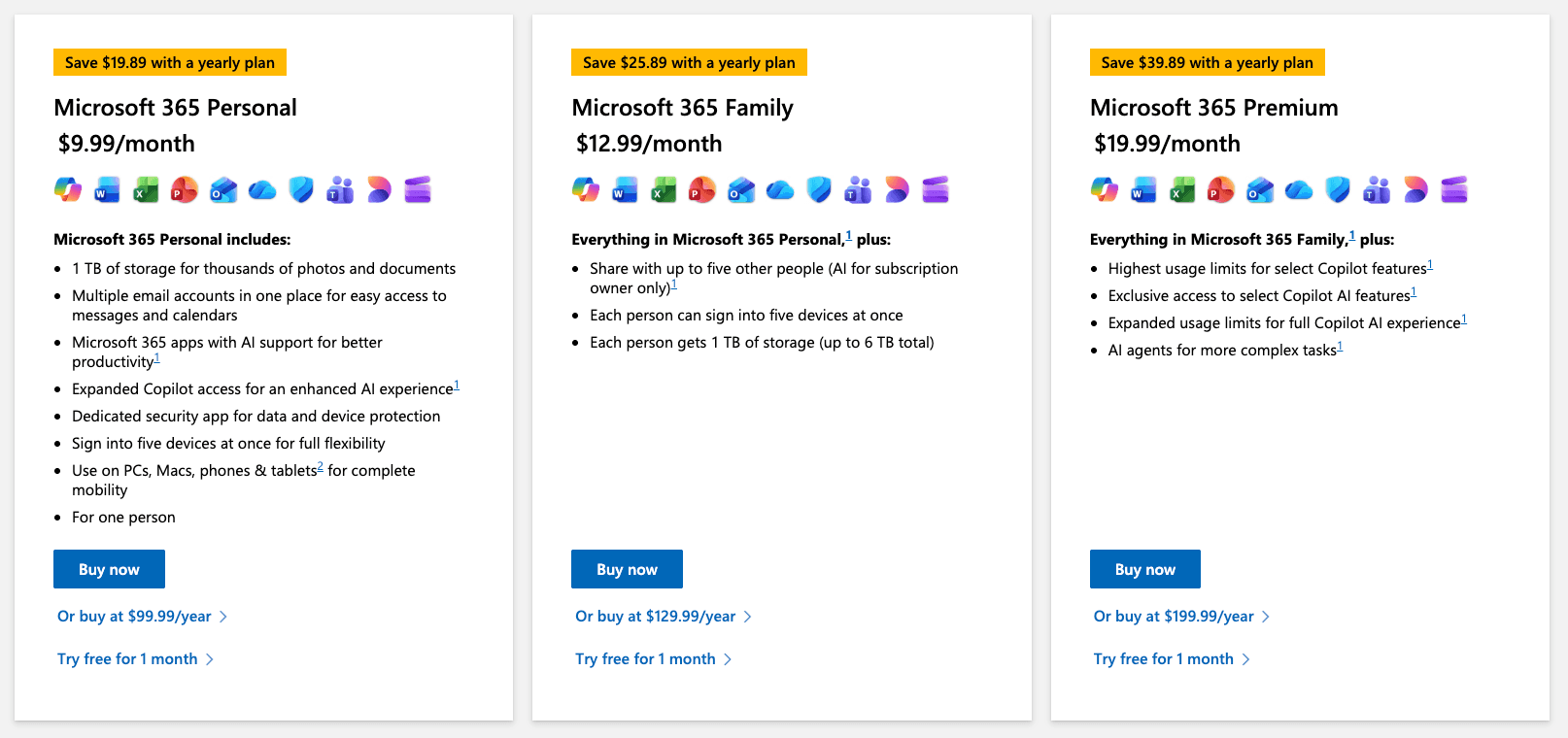Start the Premium plan free one-month trial

(x=1164, y=659)
